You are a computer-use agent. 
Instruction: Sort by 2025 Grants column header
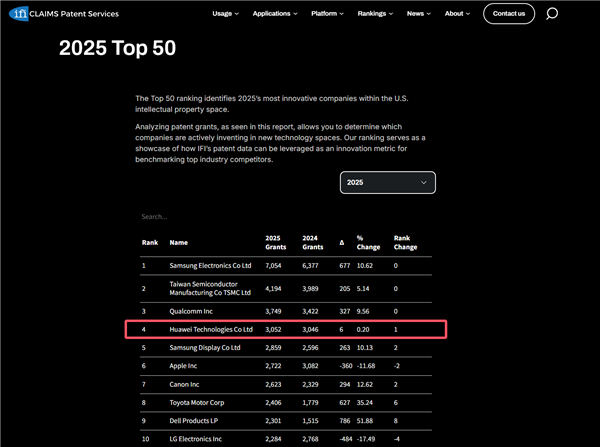[x=274, y=242]
